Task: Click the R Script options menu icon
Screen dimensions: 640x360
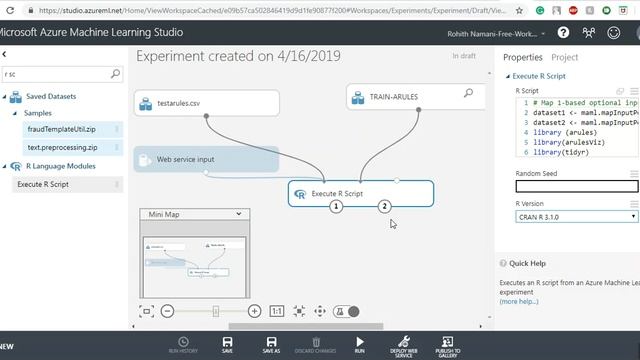Action: [x=634, y=91]
